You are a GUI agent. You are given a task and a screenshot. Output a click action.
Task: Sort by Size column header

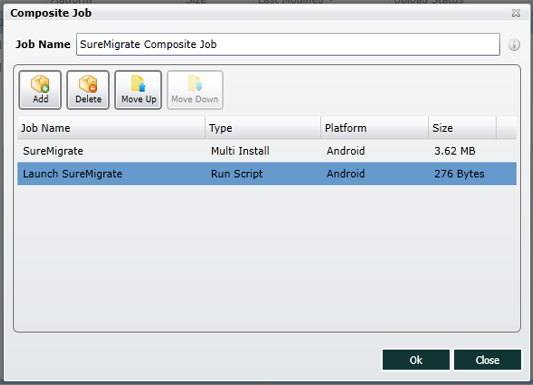(x=462, y=128)
